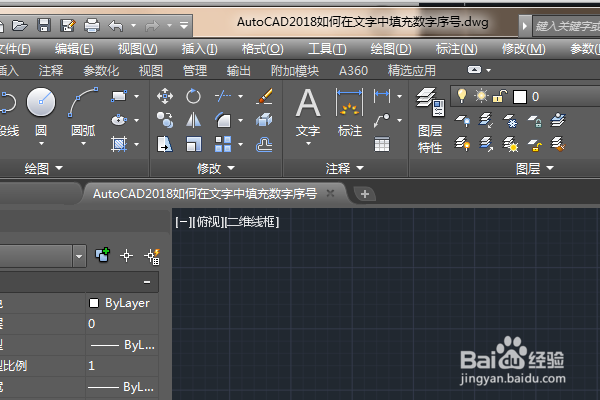Activate the Rotate tool
Screen dimensions: 600x400
tap(193, 96)
